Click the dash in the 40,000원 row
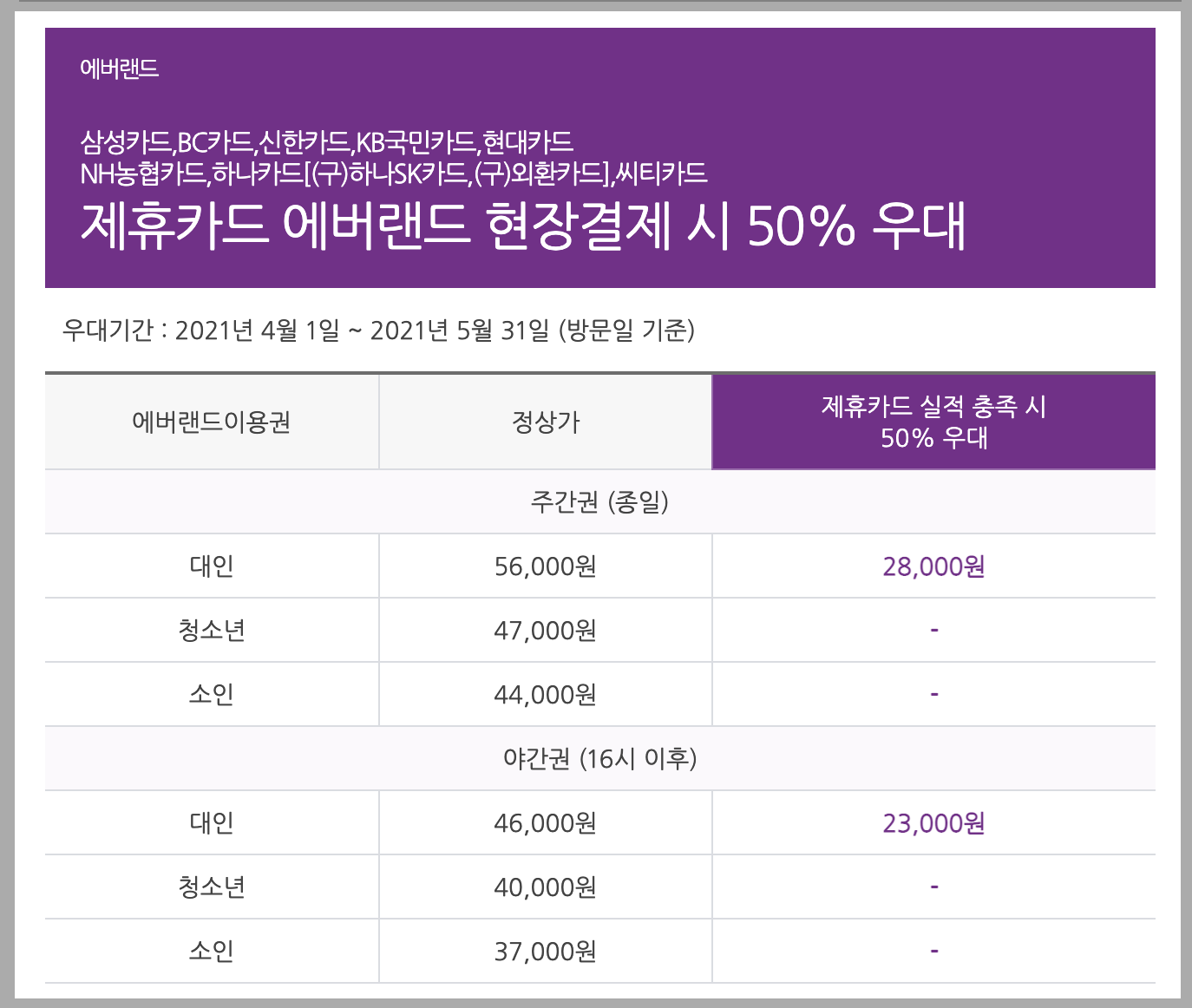Screen dimensions: 1192x1008 click(934, 887)
